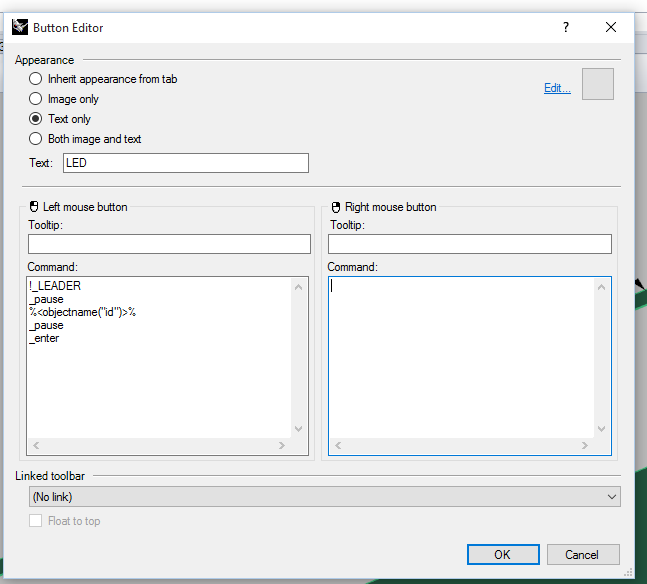The height and width of the screenshot is (584, 647).
Task: Click the left mouse button icon
Action: click(34, 206)
